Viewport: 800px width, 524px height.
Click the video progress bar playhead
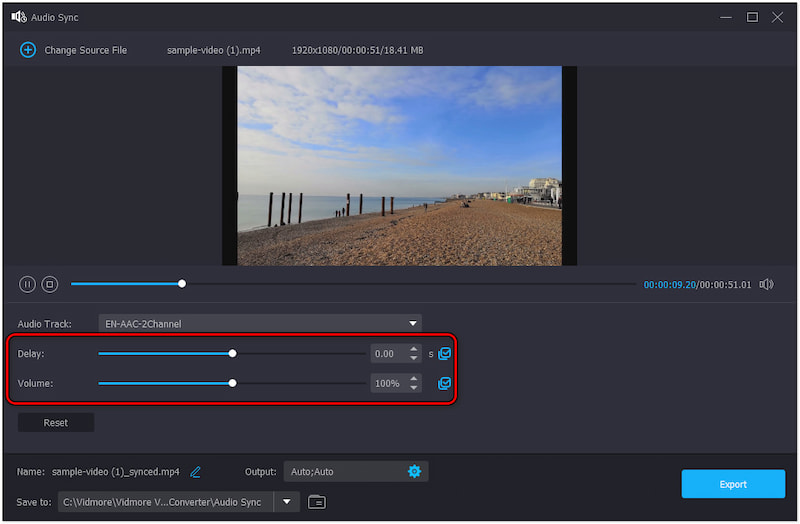(182, 284)
